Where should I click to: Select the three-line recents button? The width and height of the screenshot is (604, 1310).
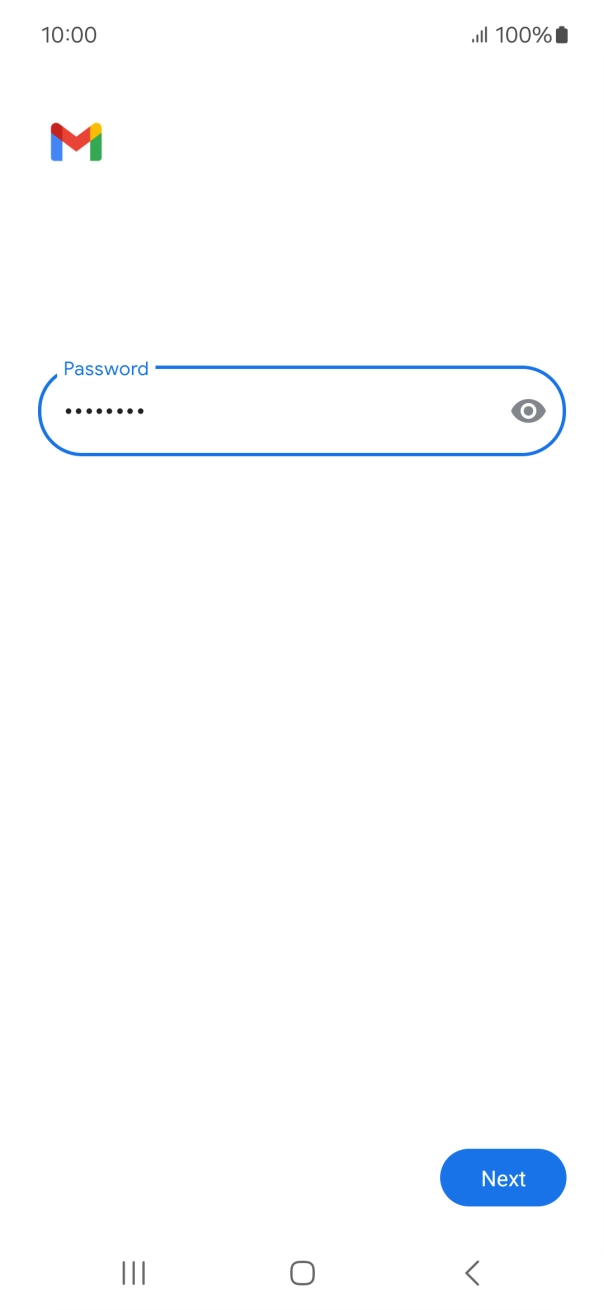pyautogui.click(x=133, y=1272)
